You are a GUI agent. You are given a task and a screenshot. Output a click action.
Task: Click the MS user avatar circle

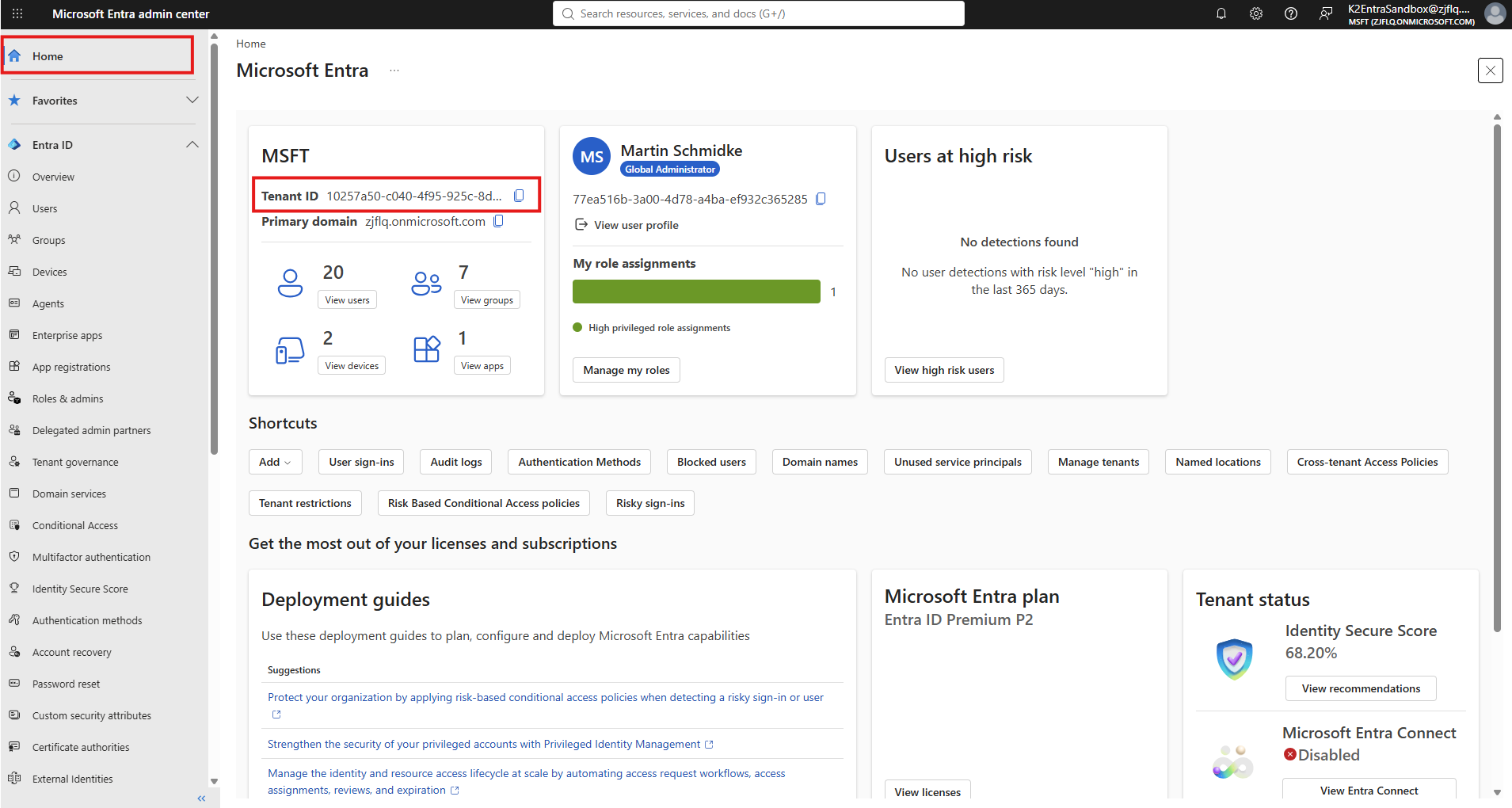(x=592, y=157)
